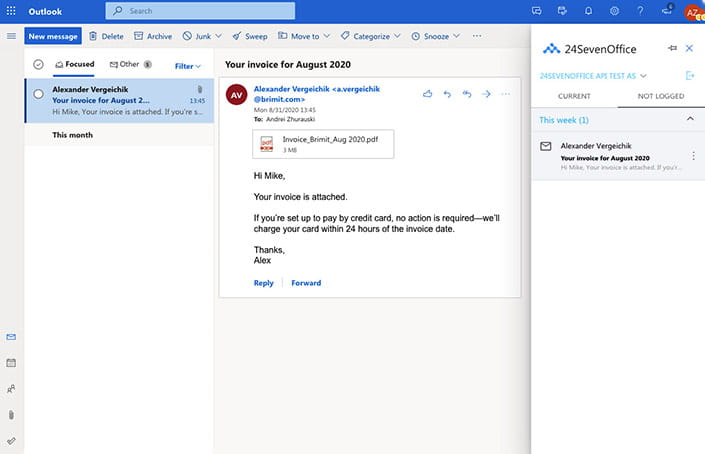Click the Forward link below message
Viewport: 705px width, 454px height.
click(x=306, y=283)
